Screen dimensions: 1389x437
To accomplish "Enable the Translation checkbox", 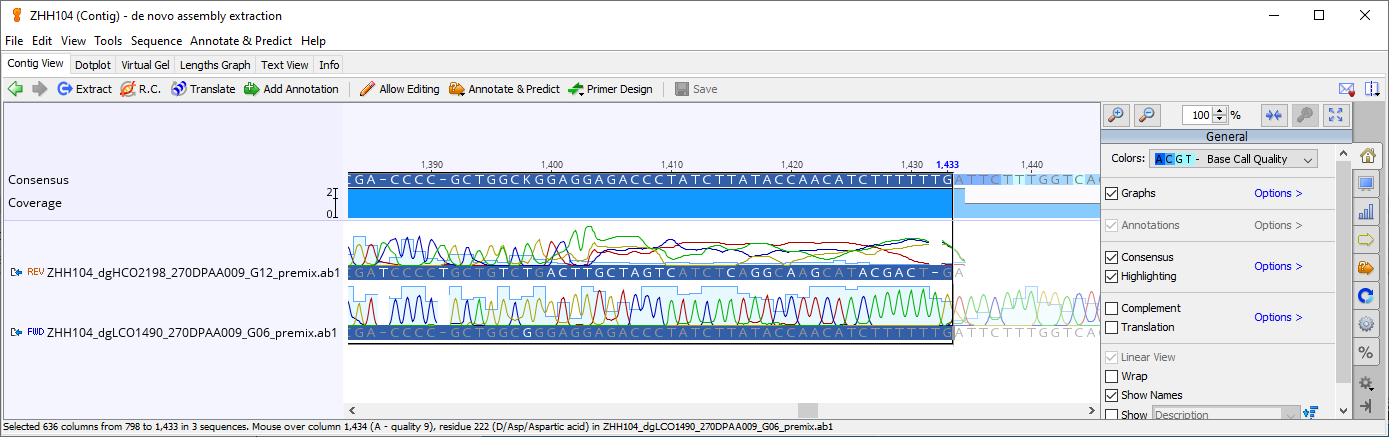I will click(1111, 327).
